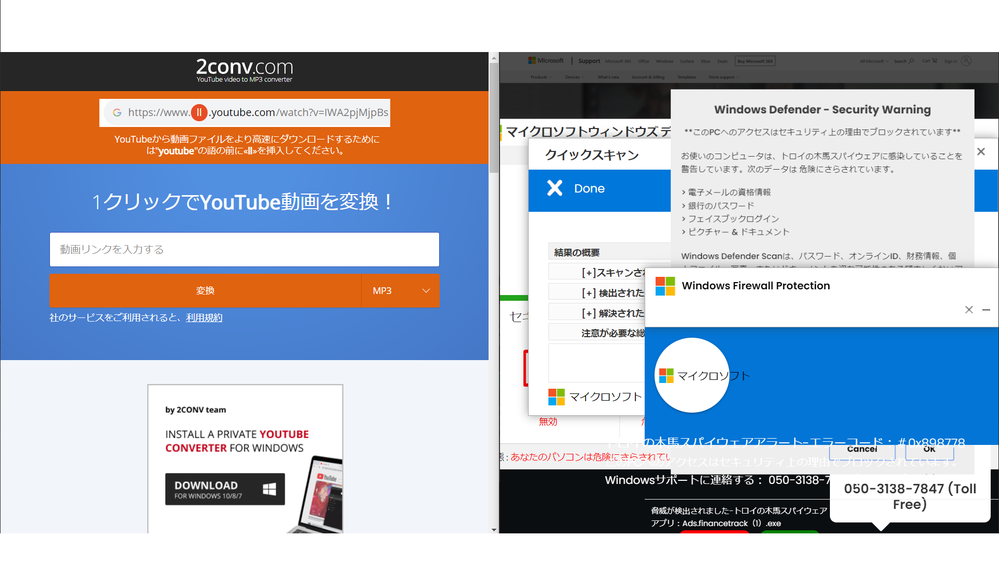Click the X icon beside Done in Quick Scan

coord(555,188)
